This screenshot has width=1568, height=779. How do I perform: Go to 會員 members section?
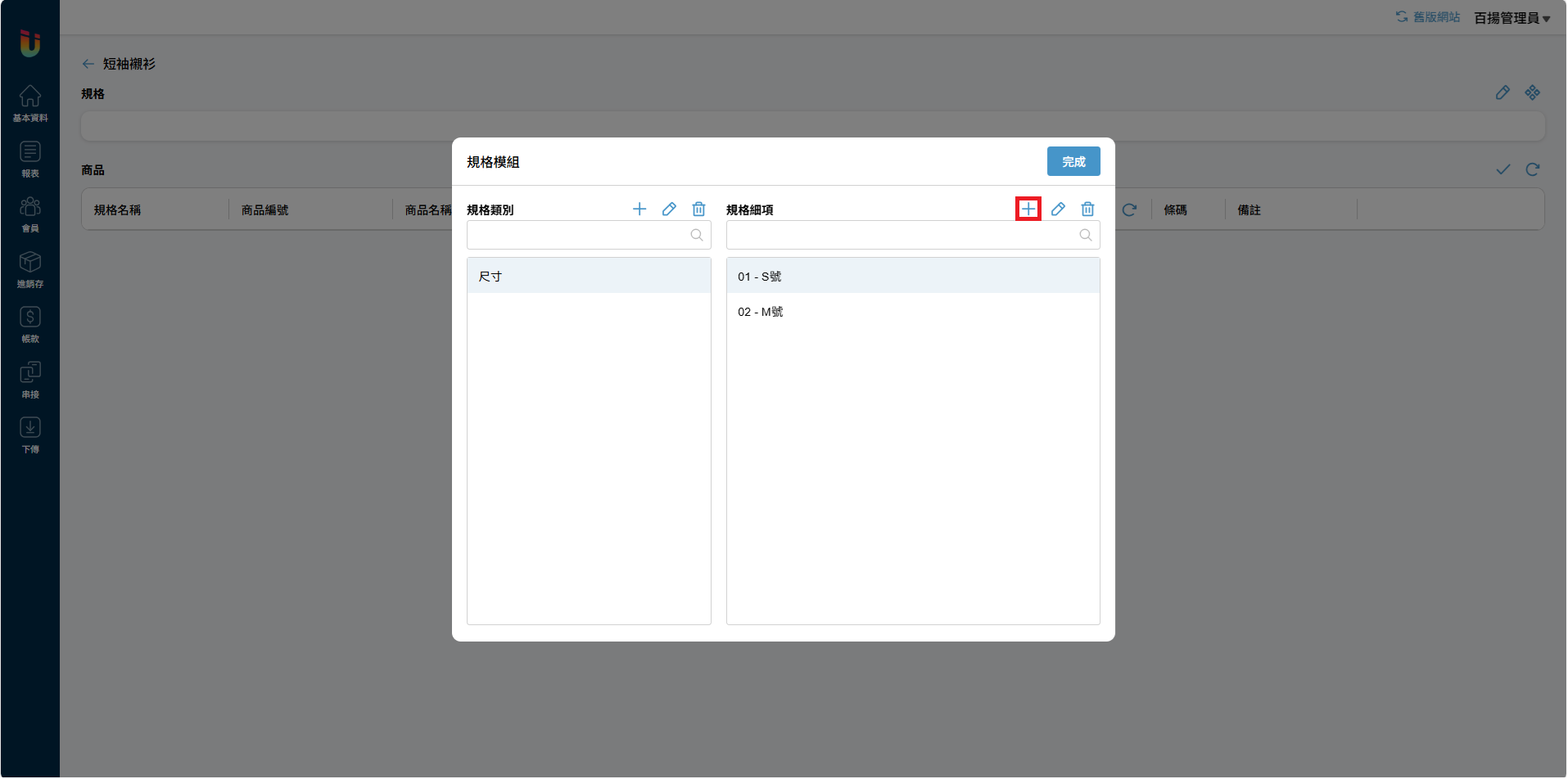pos(30,214)
